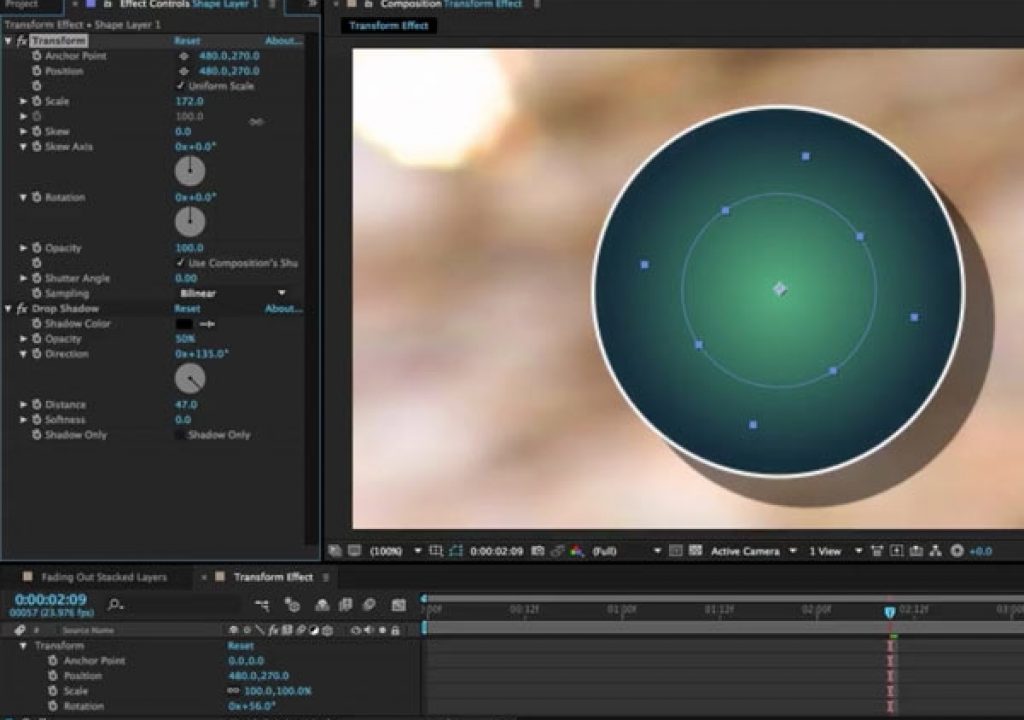
Task: Click the timeline search magnifier icon
Action: [x=116, y=605]
